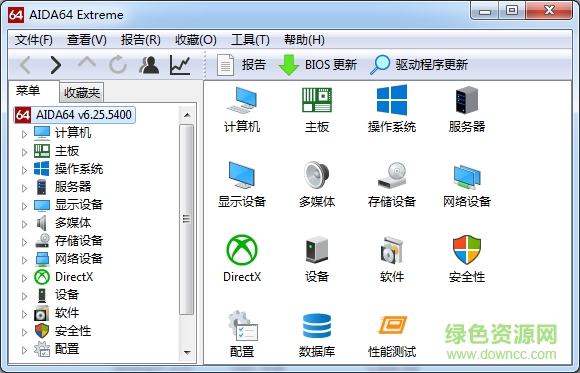
Task: Expand the DirectX tree node arrow
Action: click(x=24, y=278)
